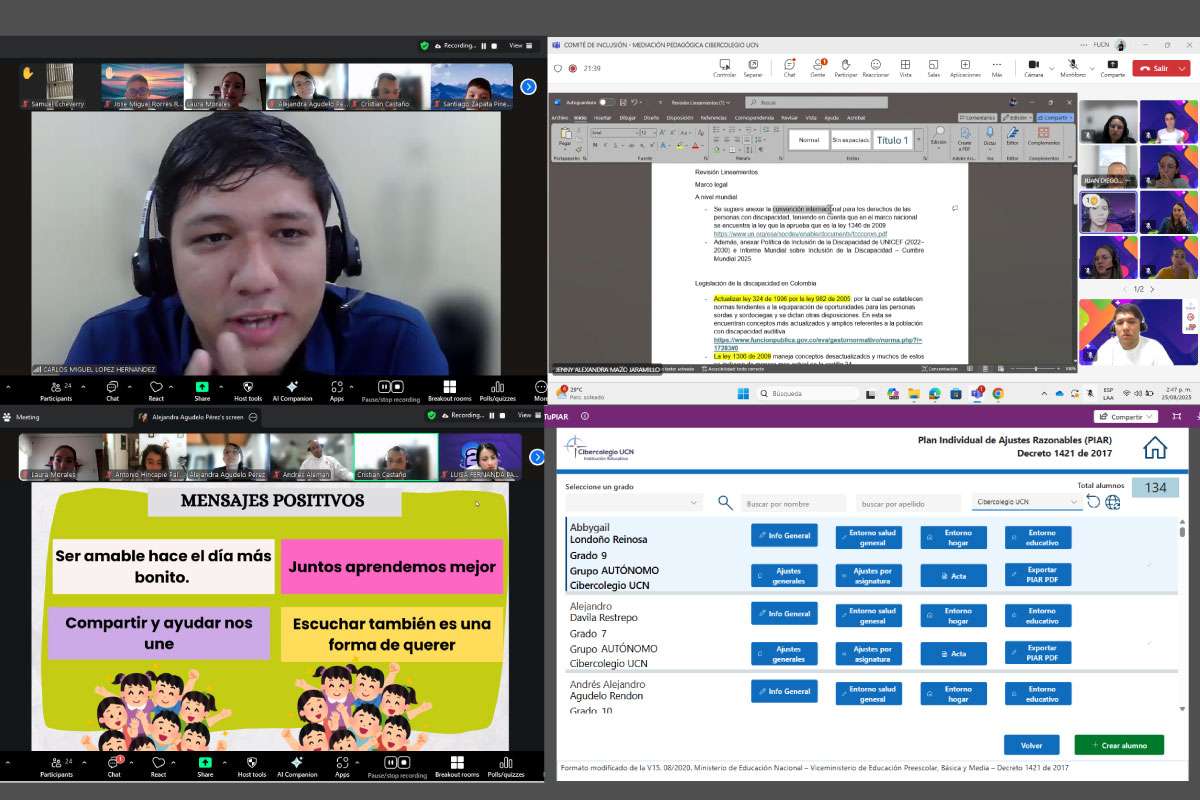The height and width of the screenshot is (800, 1200).
Task: Click the magnifier search icon in PIAR
Action: coord(725,503)
